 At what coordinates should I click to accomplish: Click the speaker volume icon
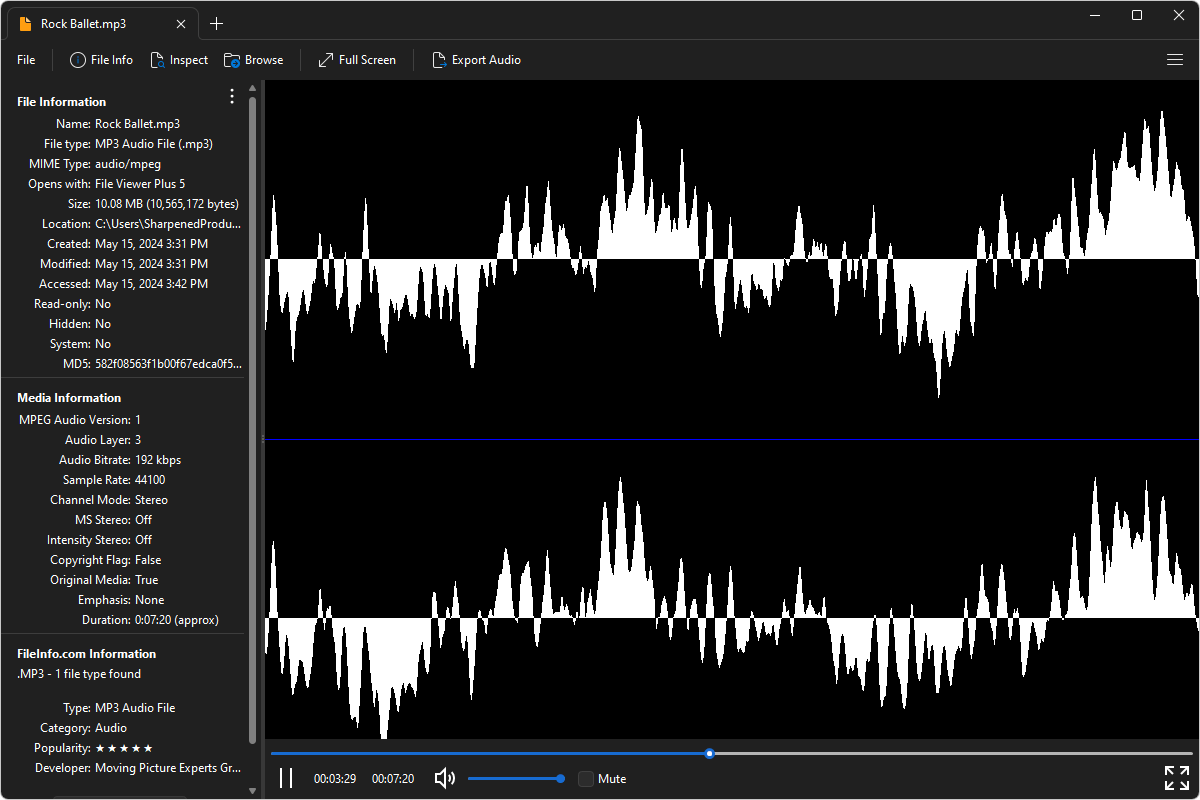coord(444,778)
